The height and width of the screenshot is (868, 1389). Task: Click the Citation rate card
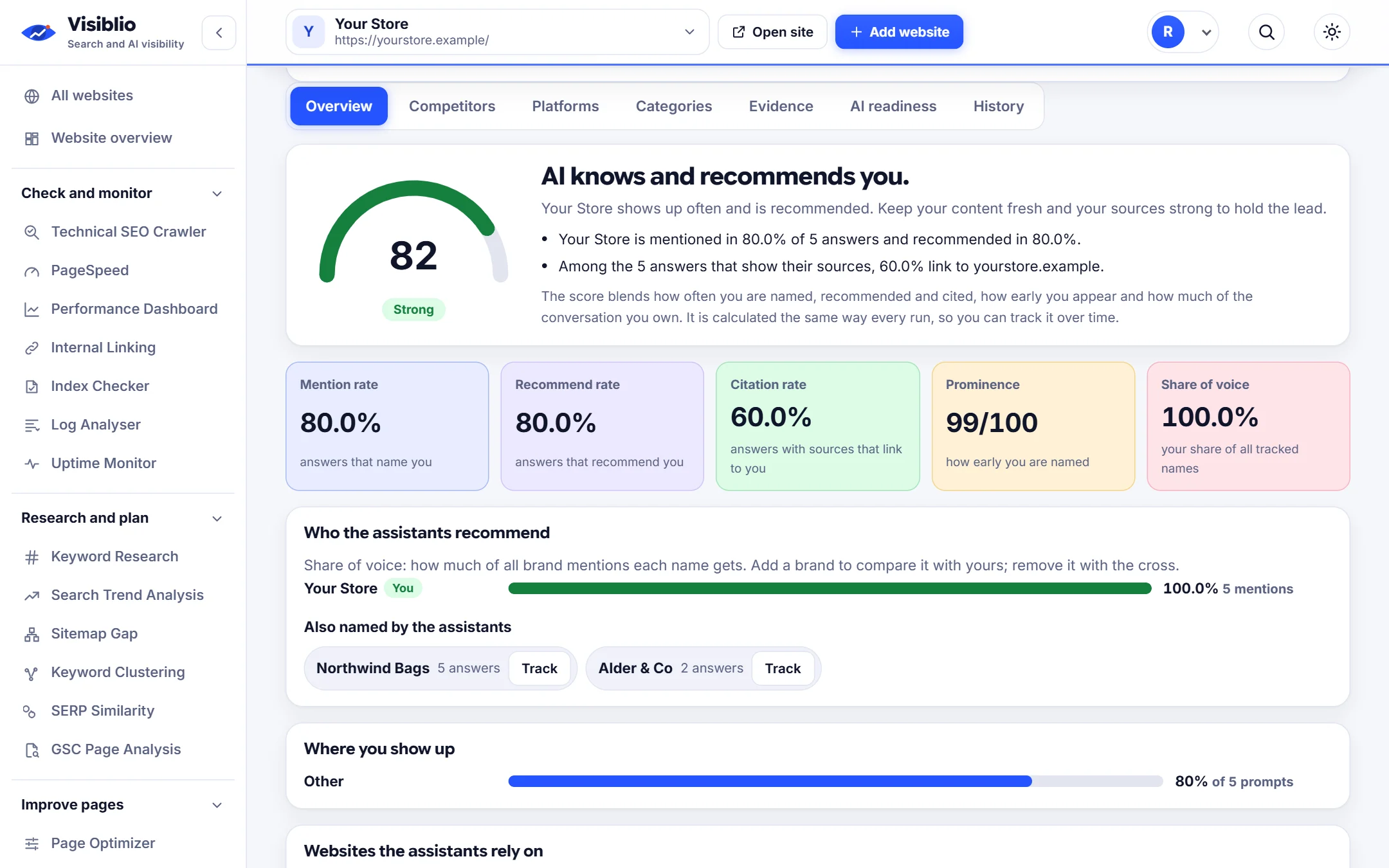(x=818, y=426)
